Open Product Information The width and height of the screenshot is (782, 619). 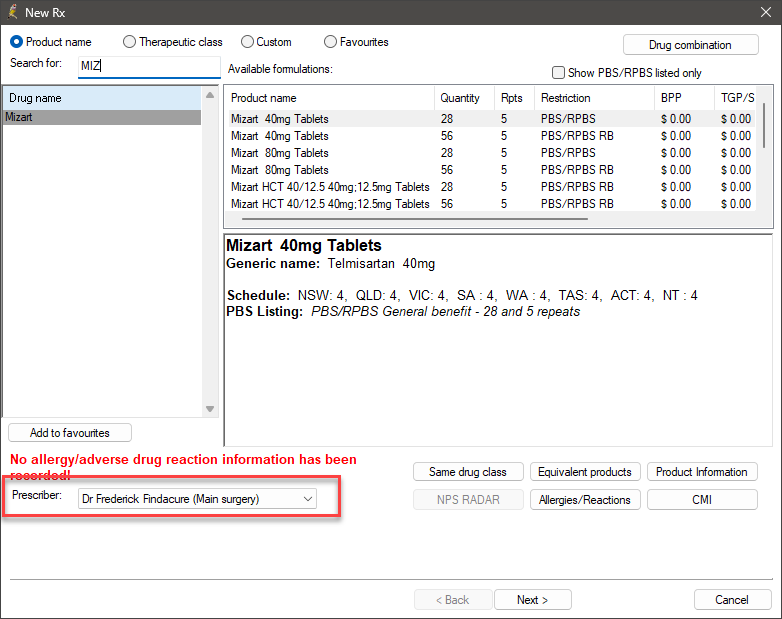click(702, 472)
